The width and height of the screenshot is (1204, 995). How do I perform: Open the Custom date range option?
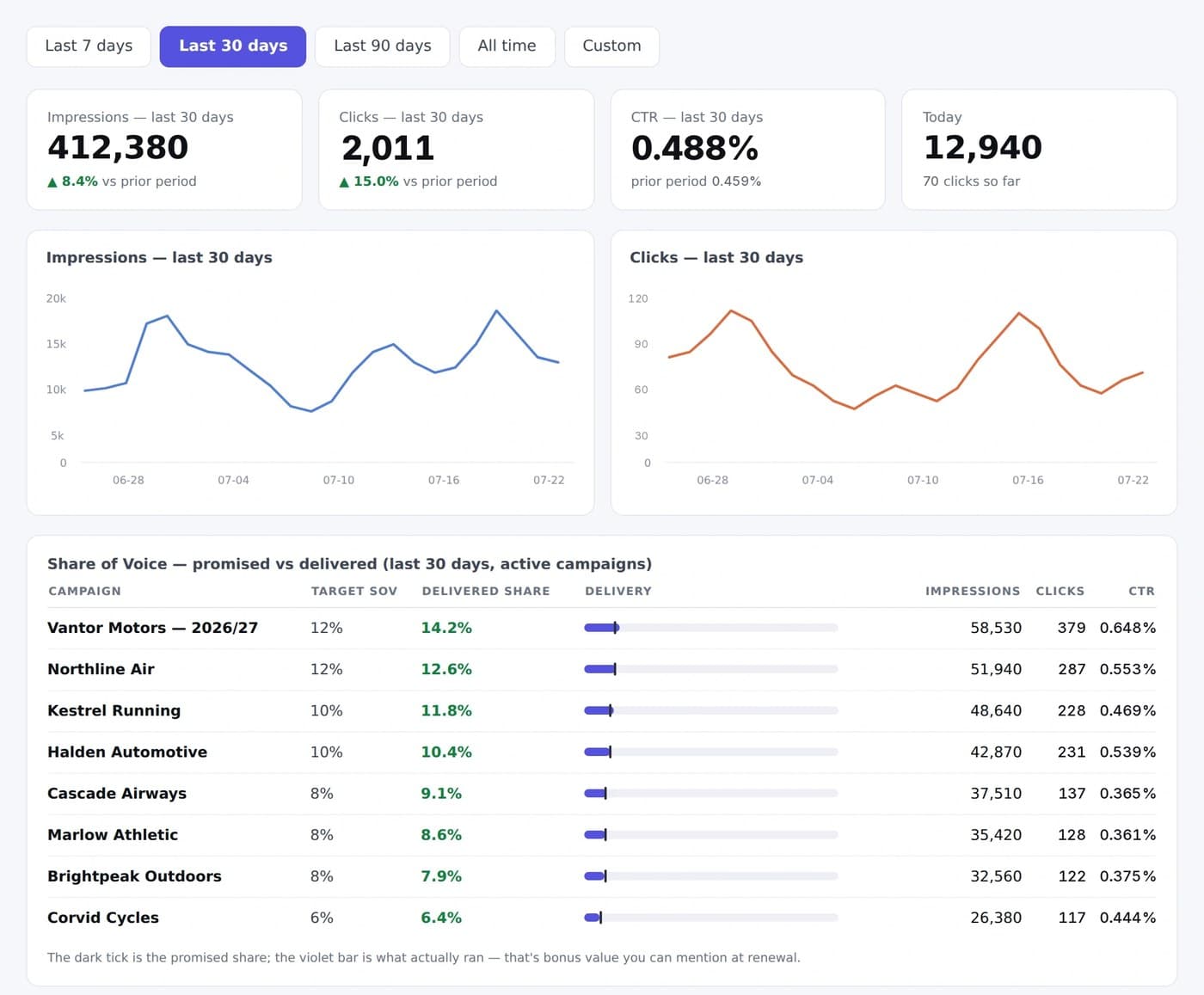[x=611, y=46]
